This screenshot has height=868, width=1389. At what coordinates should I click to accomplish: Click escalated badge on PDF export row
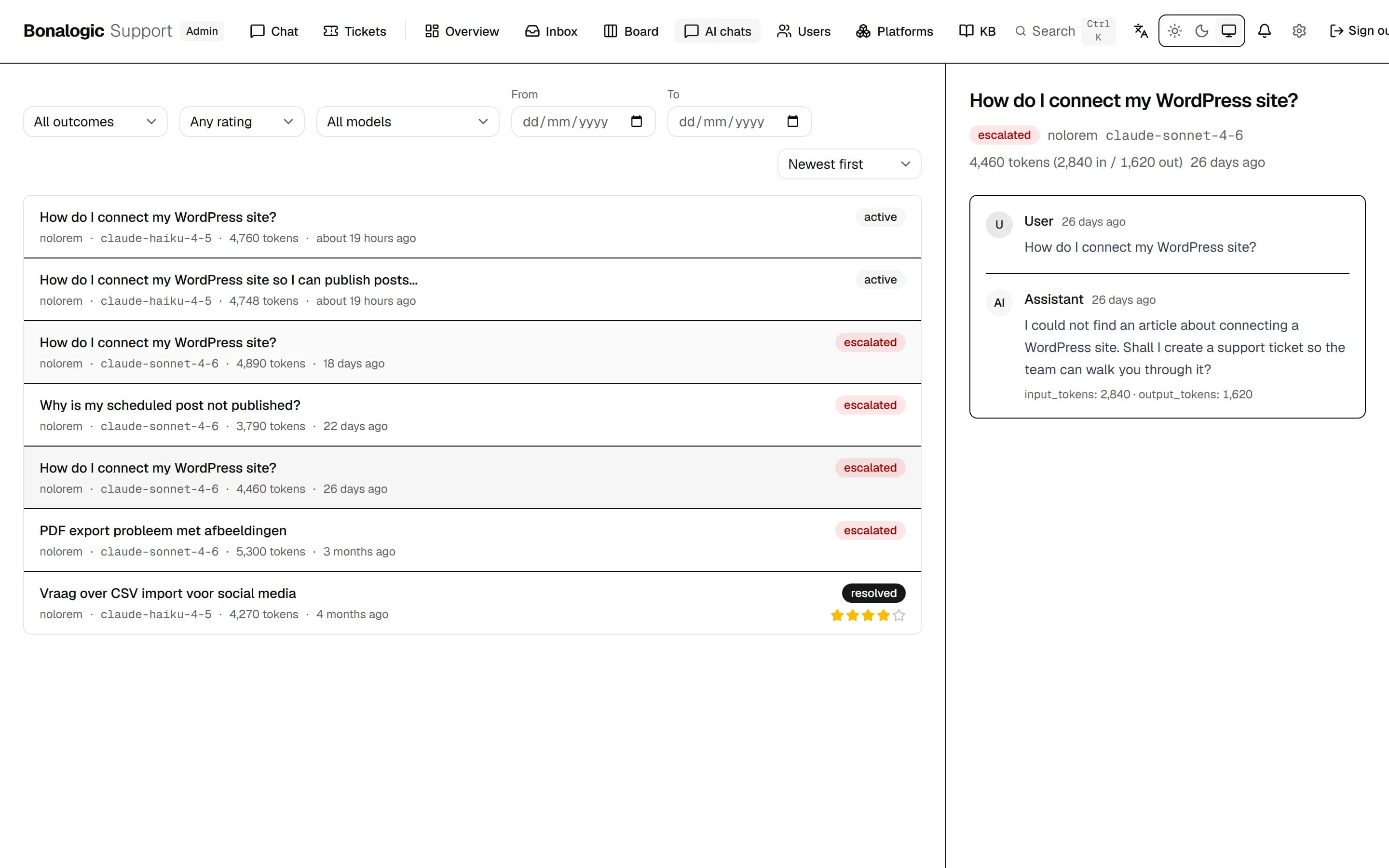(x=870, y=530)
